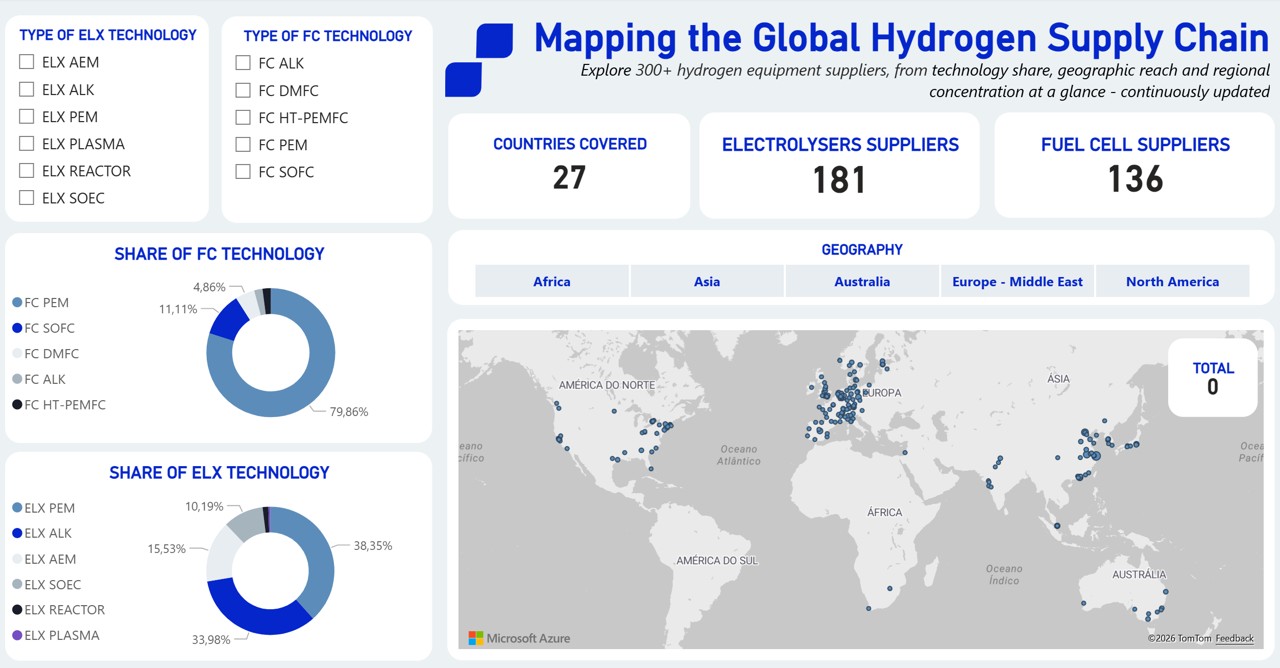Choose the Asia geography button

tap(707, 282)
